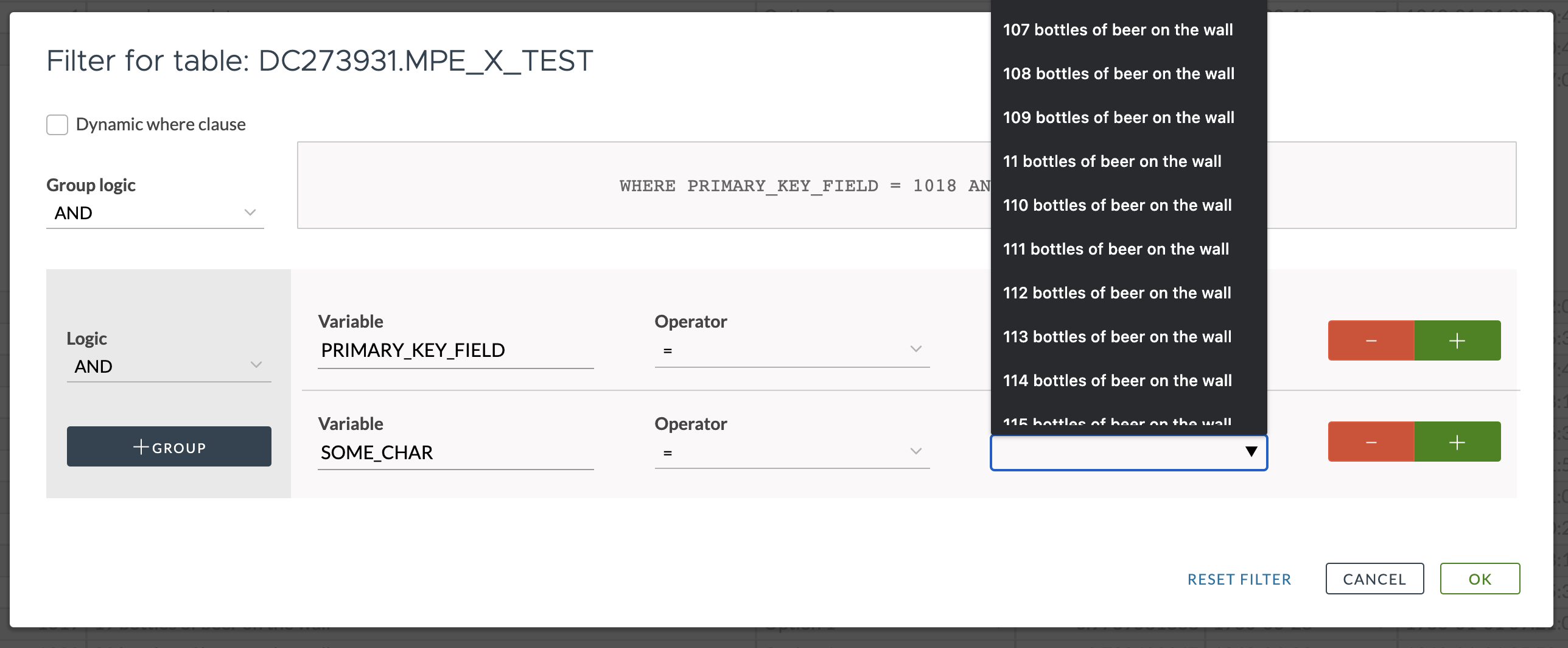
Task: Click the black triangle on the value dropdown
Action: pyautogui.click(x=1250, y=452)
